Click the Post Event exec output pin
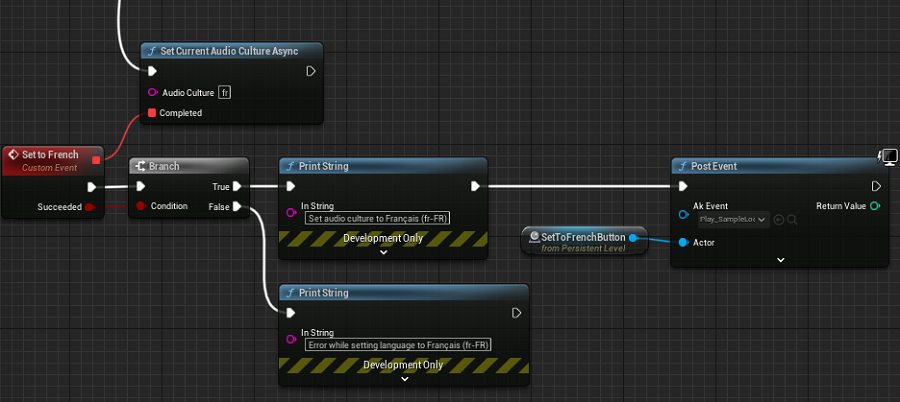This screenshot has width=900, height=402. pos(875,186)
